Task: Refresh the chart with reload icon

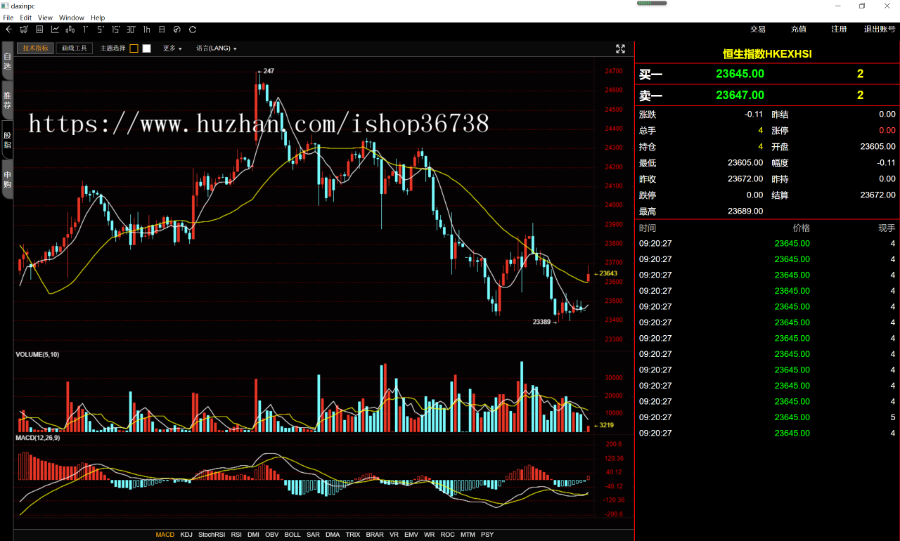Action: click(x=192, y=29)
